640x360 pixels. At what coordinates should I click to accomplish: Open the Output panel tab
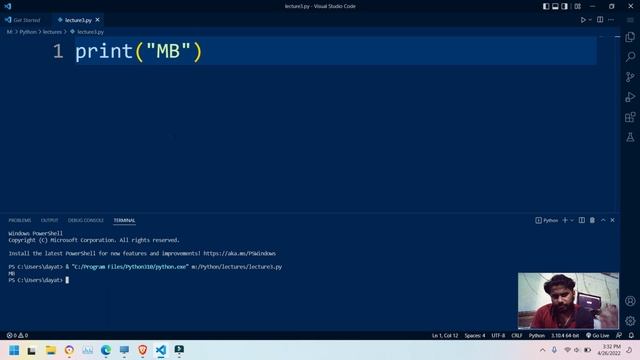[x=49, y=220]
